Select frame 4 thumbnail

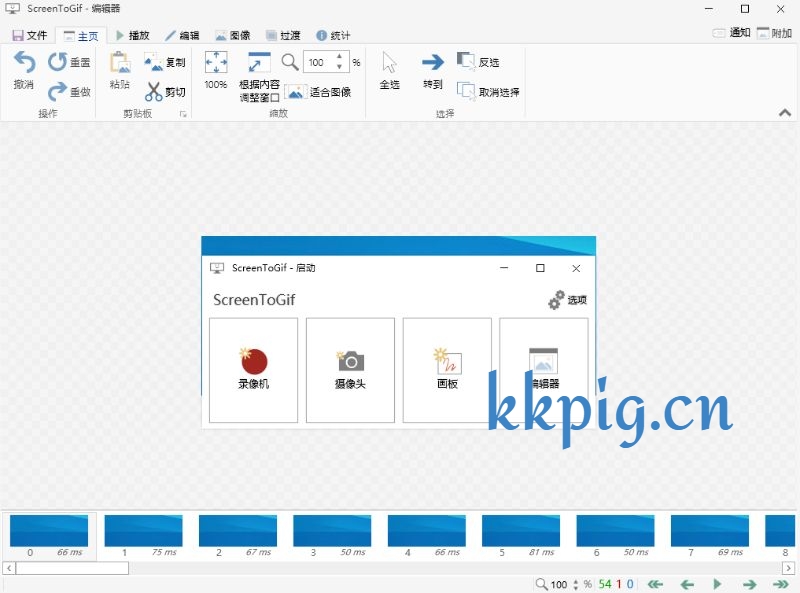(x=427, y=536)
